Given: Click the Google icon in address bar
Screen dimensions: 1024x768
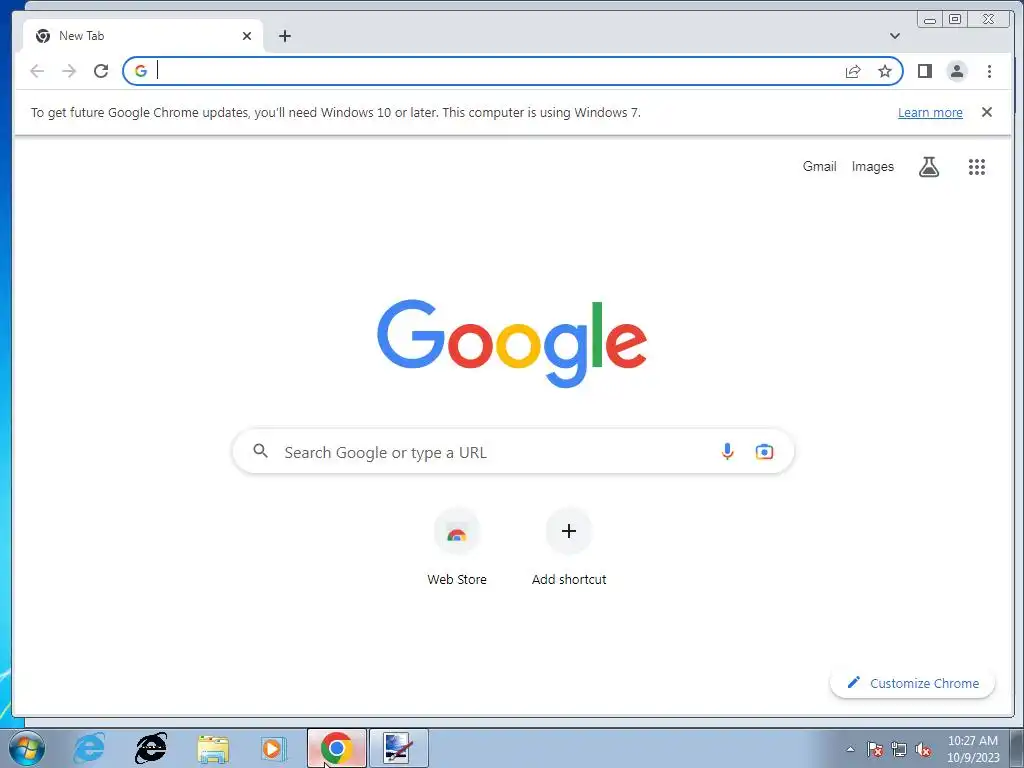Looking at the screenshot, I should (x=141, y=71).
